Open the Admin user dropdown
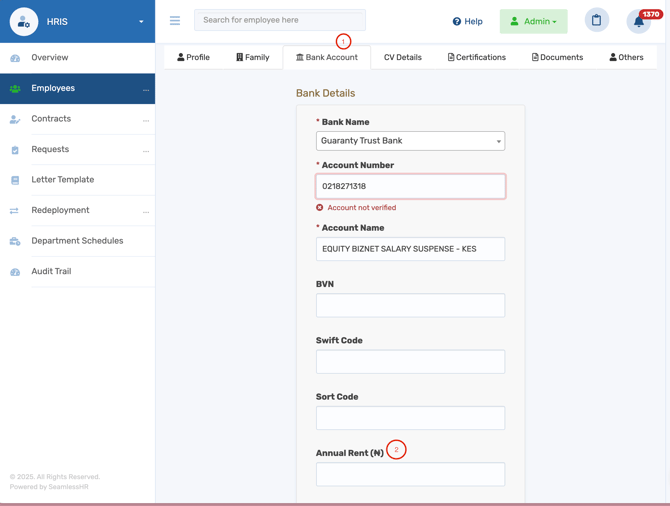 tap(533, 21)
